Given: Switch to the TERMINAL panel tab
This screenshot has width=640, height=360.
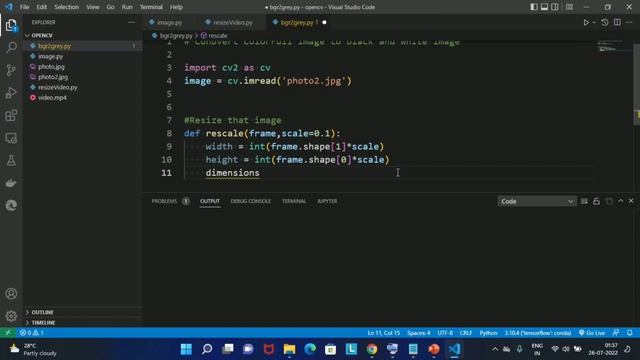Looking at the screenshot, I should [294, 201].
